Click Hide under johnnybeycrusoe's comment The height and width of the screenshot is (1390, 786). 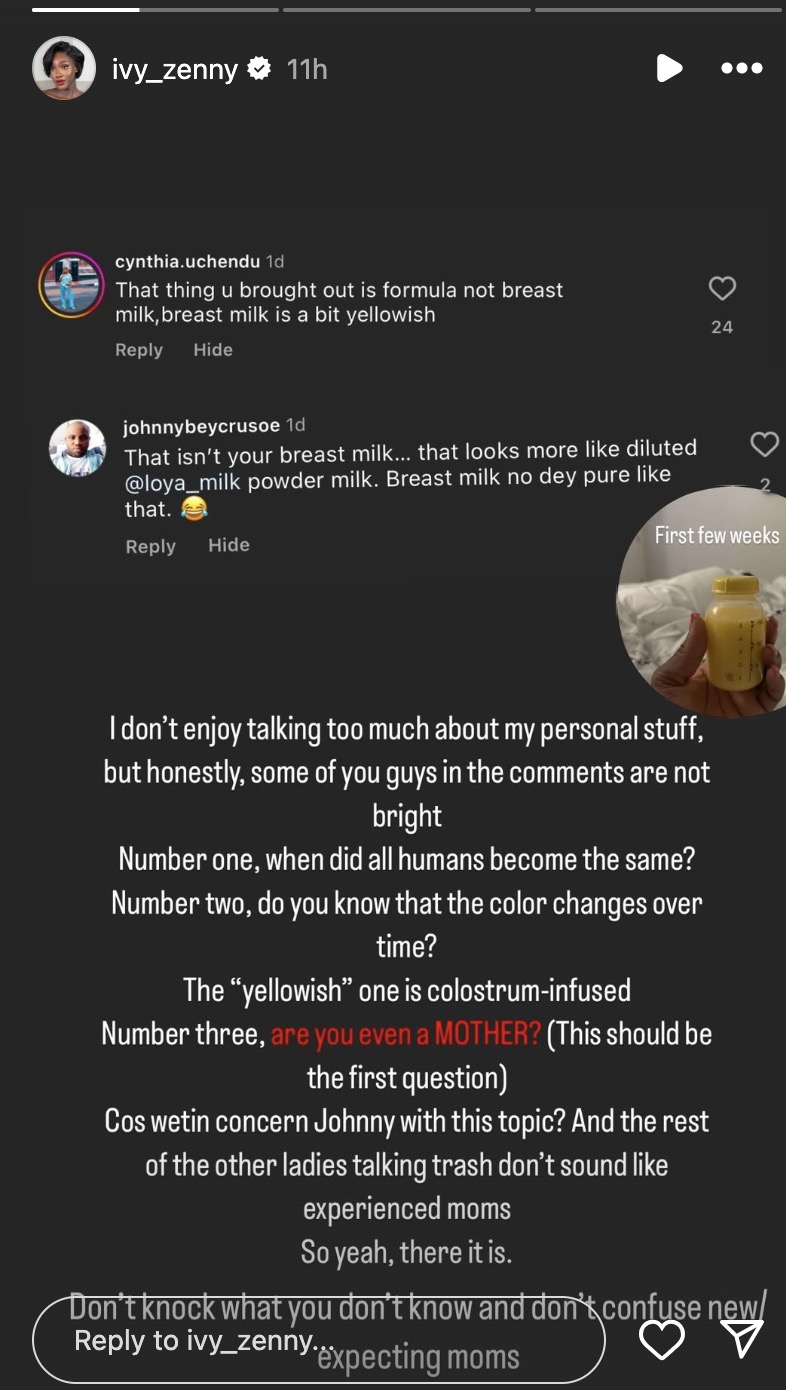pyautogui.click(x=229, y=545)
